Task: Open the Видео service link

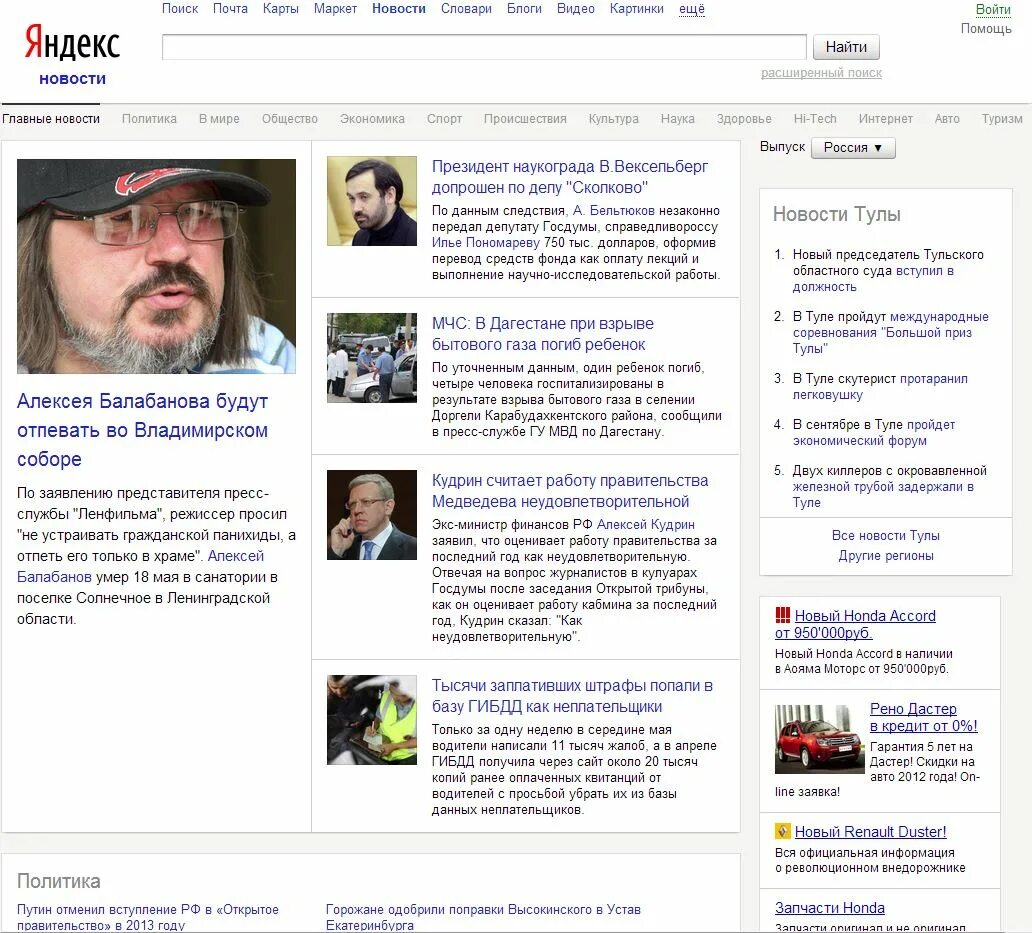Action: 575,9
